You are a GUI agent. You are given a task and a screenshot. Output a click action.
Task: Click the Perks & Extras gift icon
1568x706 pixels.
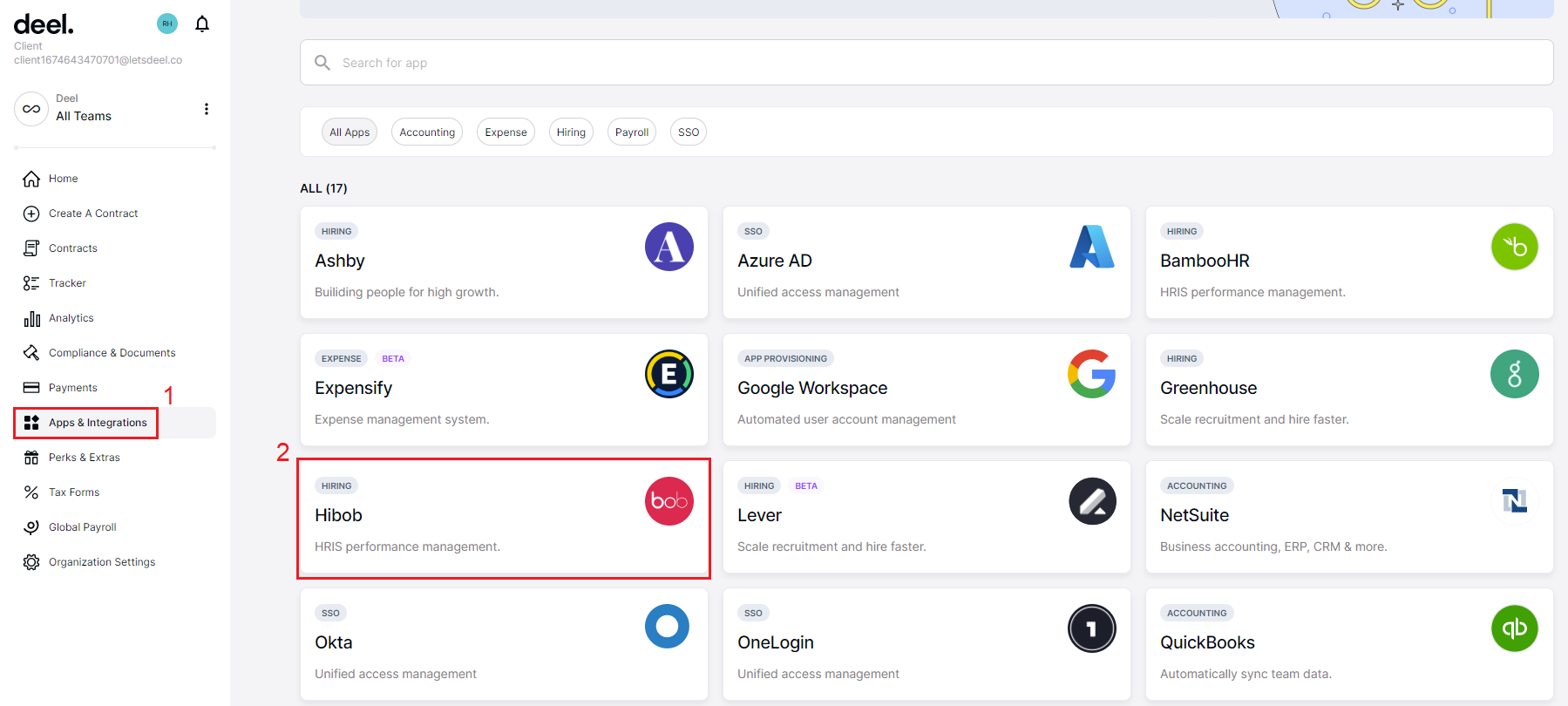(31, 458)
